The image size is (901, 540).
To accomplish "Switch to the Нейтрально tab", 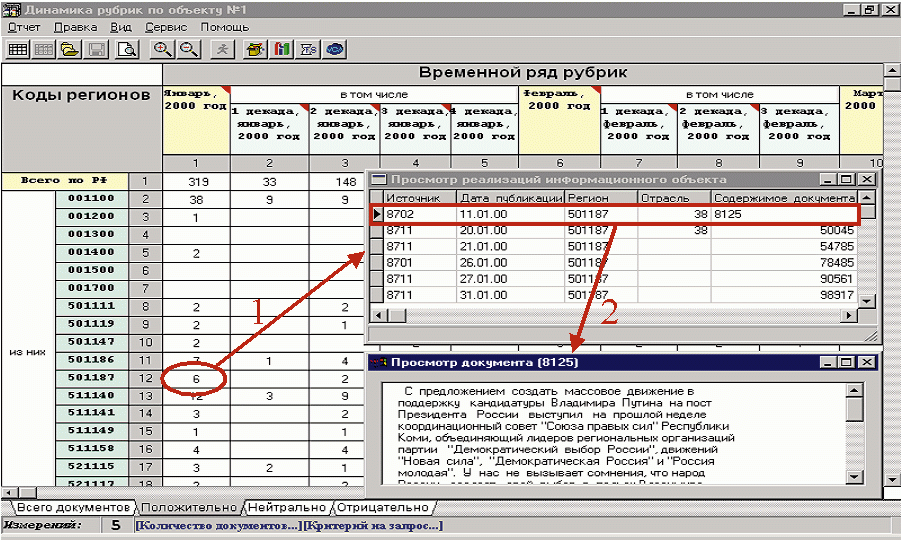I will (287, 507).
